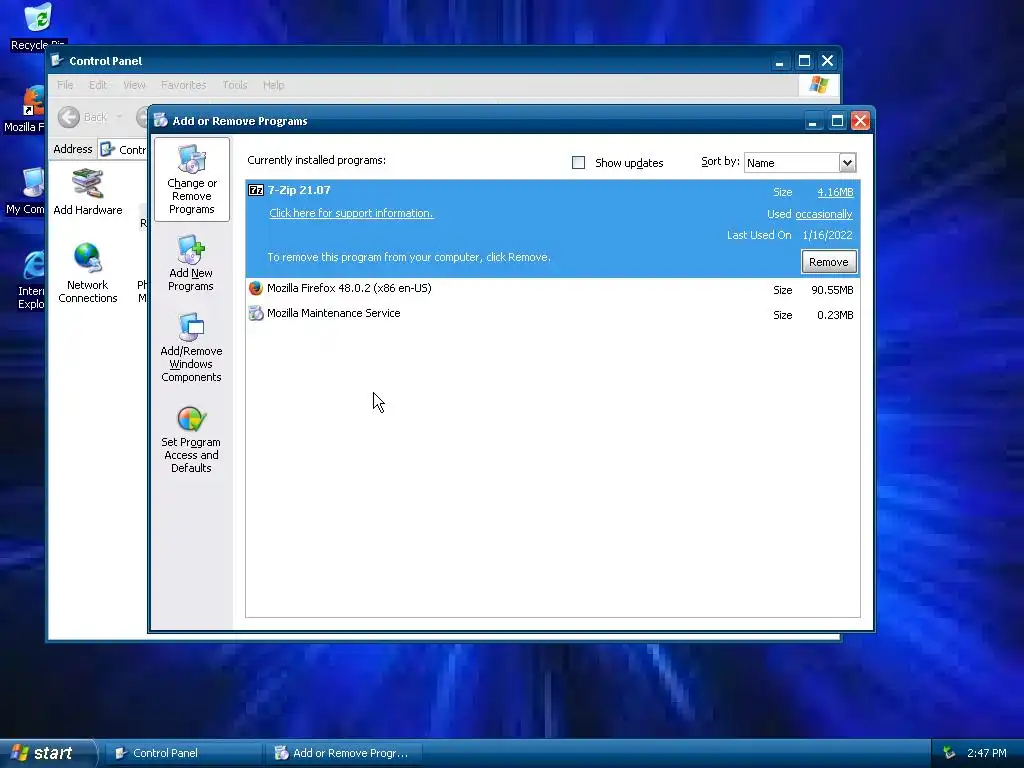
Task: Maximize the Add or Remove Programs window
Action: (837, 121)
